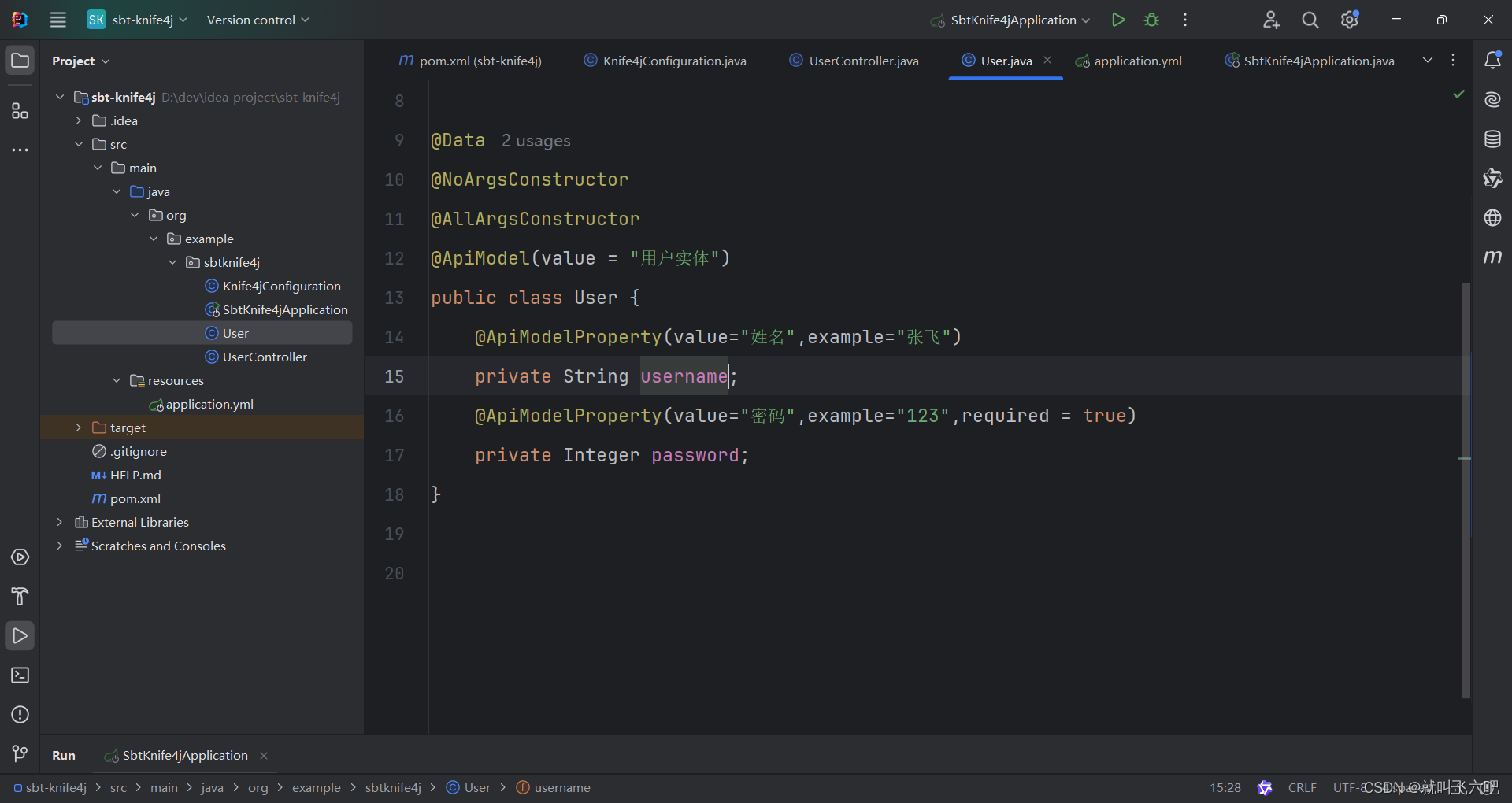Open the Database tool window
Image resolution: width=1512 pixels, height=803 pixels.
(1494, 139)
